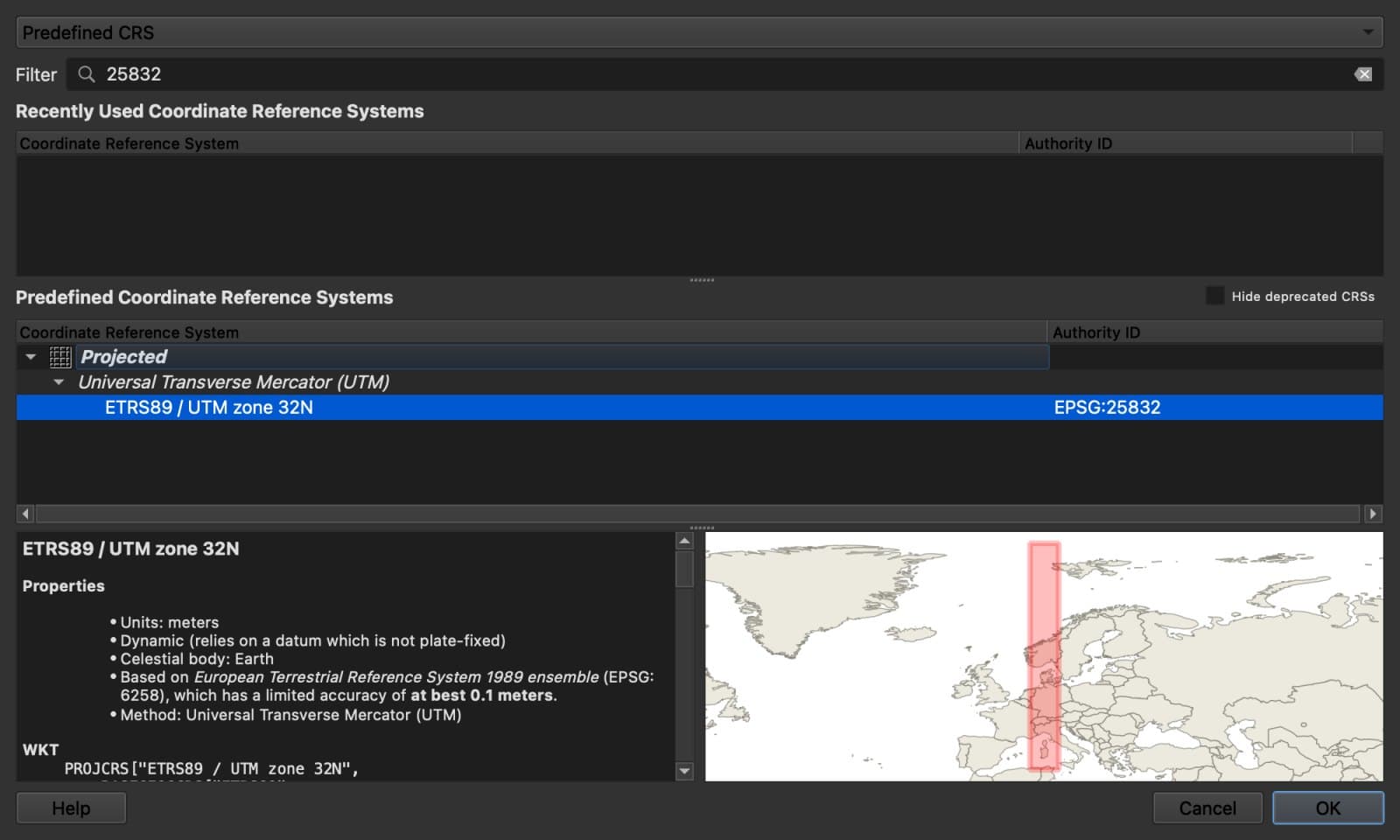
Task: Click recently used Coordinate Reference System header
Action: (x=517, y=143)
